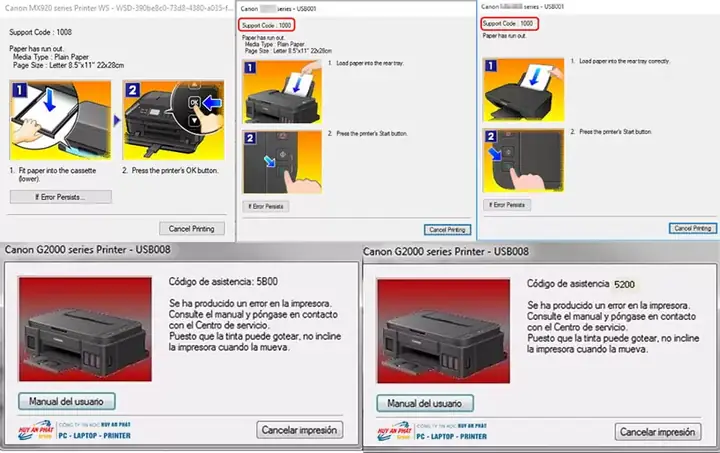Click If Error Persists in middle dialog
Image resolution: width=720 pixels, height=453 pixels.
[266, 207]
